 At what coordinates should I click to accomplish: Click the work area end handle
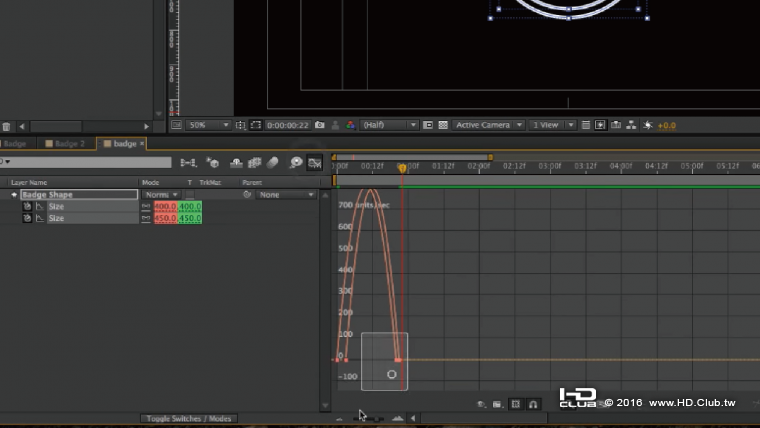pos(491,157)
